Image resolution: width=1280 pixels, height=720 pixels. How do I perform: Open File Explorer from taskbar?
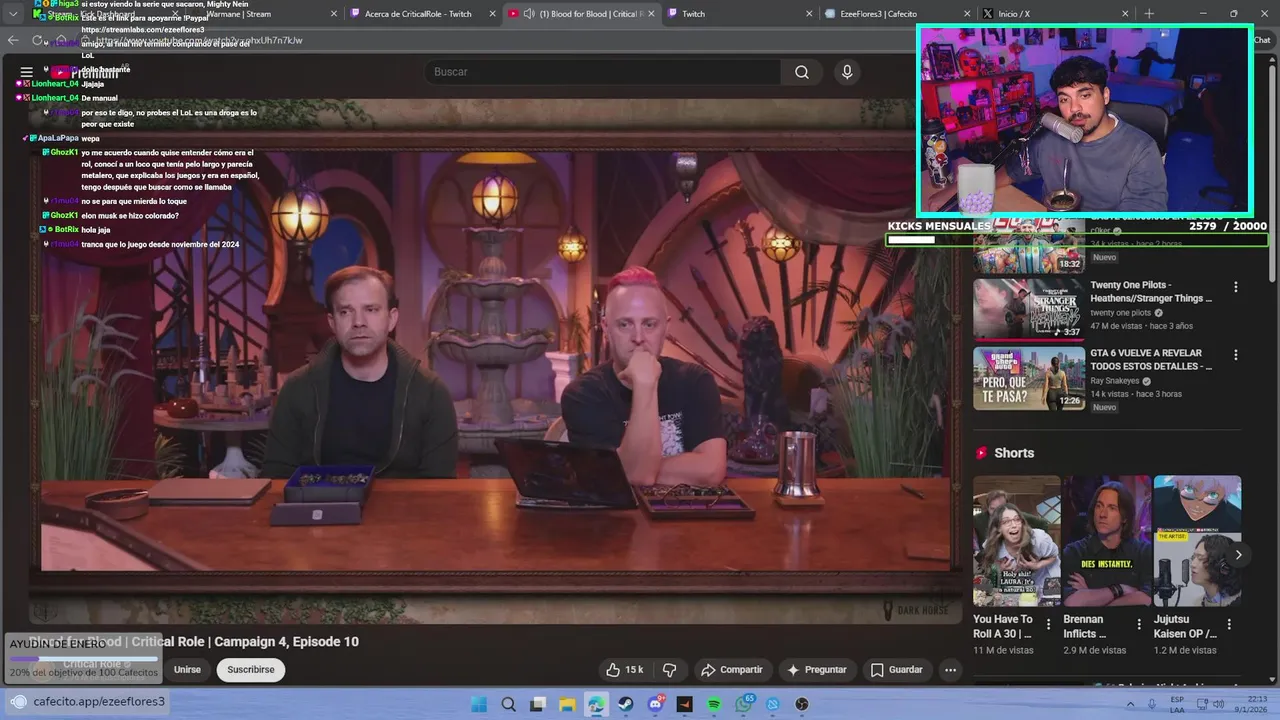(x=567, y=704)
